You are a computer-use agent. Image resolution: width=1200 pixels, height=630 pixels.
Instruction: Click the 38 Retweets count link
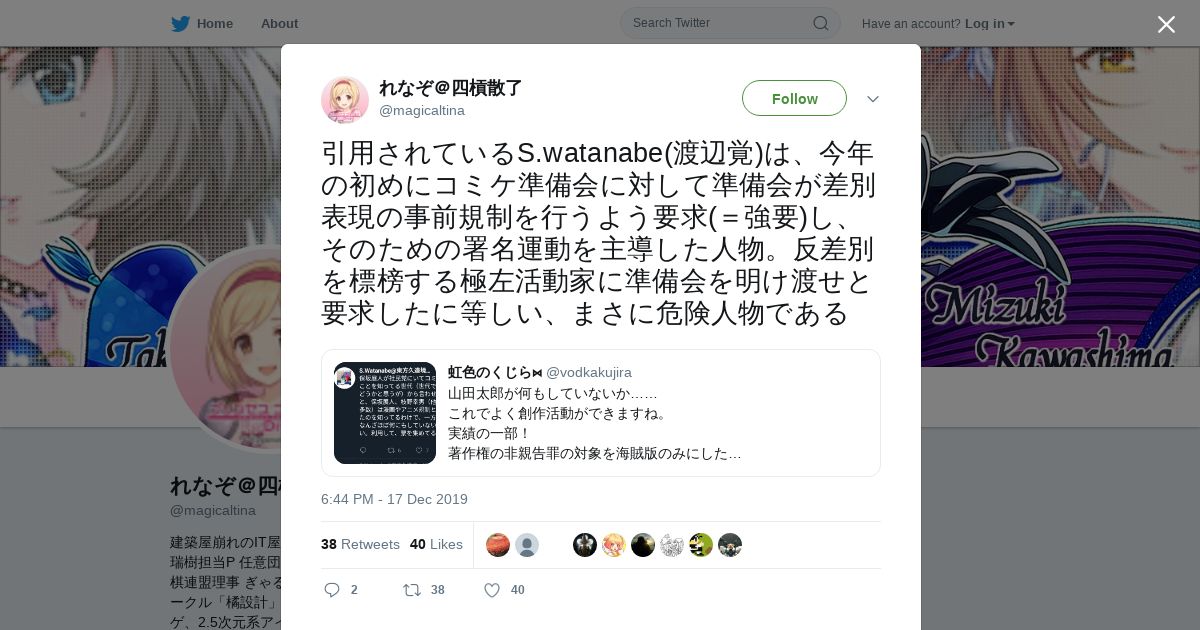(360, 544)
